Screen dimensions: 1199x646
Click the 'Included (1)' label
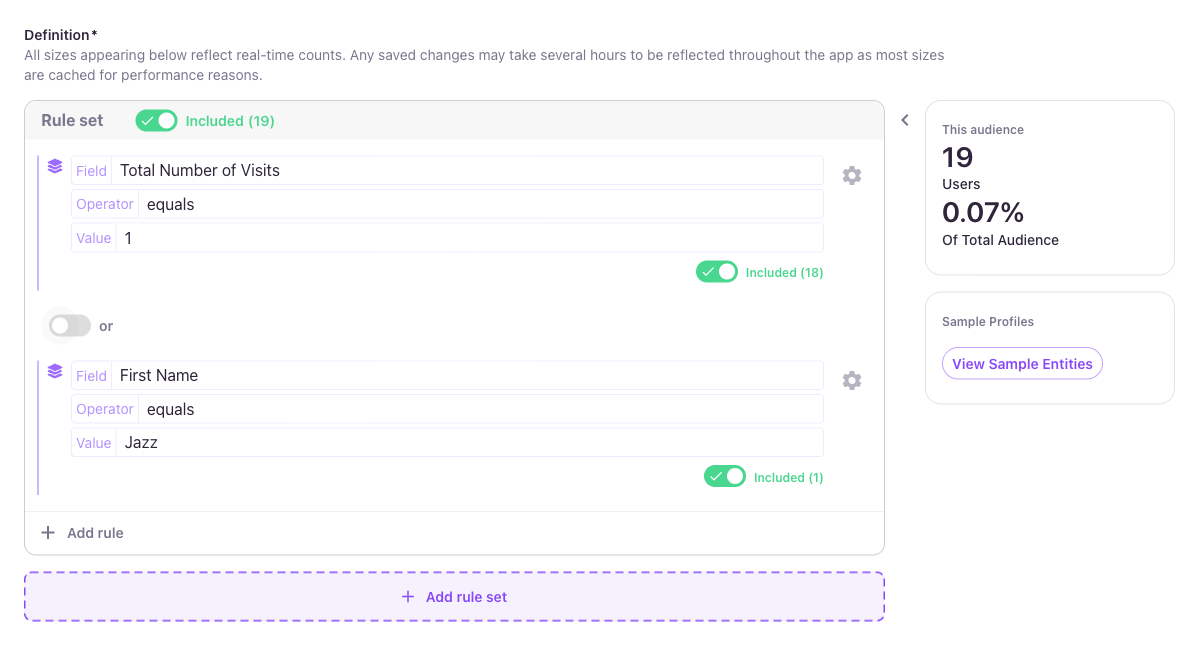coord(788,477)
